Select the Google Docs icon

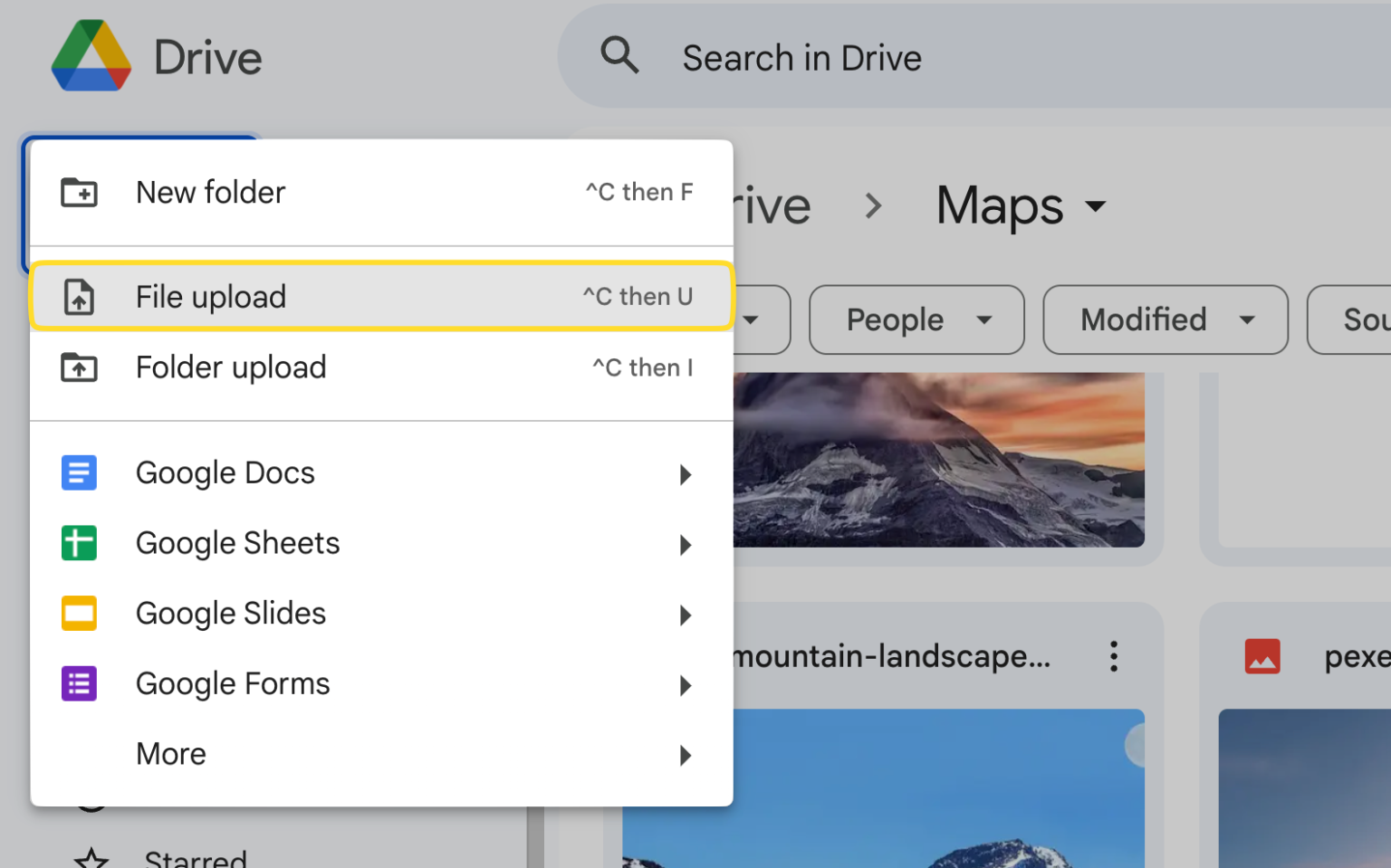pos(79,472)
